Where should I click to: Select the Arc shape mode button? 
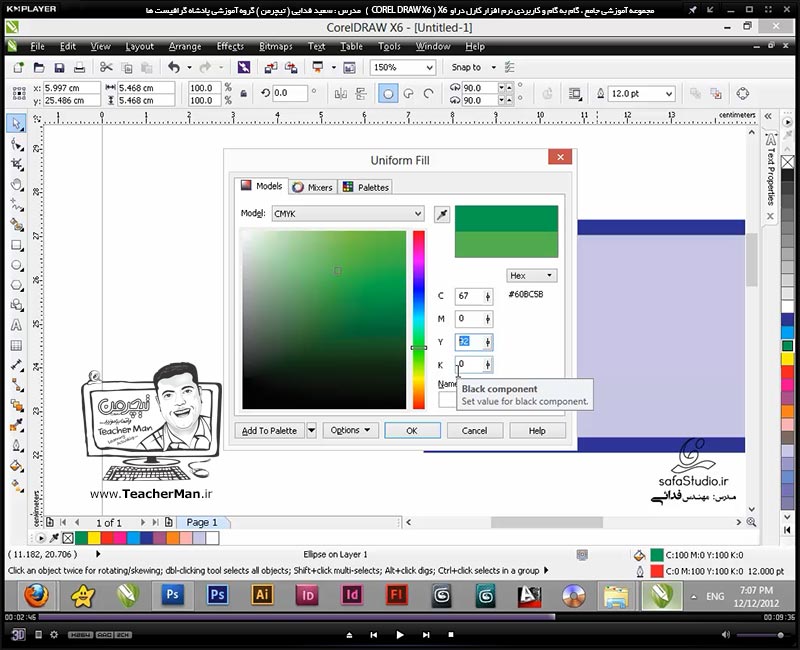click(x=429, y=94)
